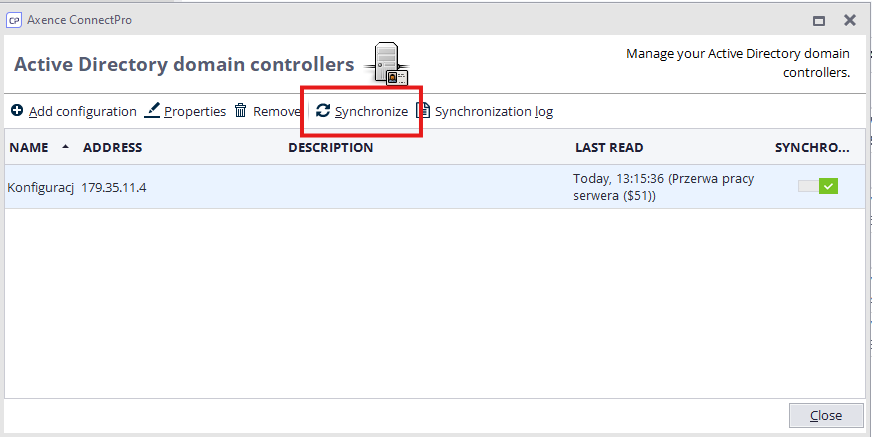
Task: Click the Synchronization log document icon
Action: coord(424,111)
